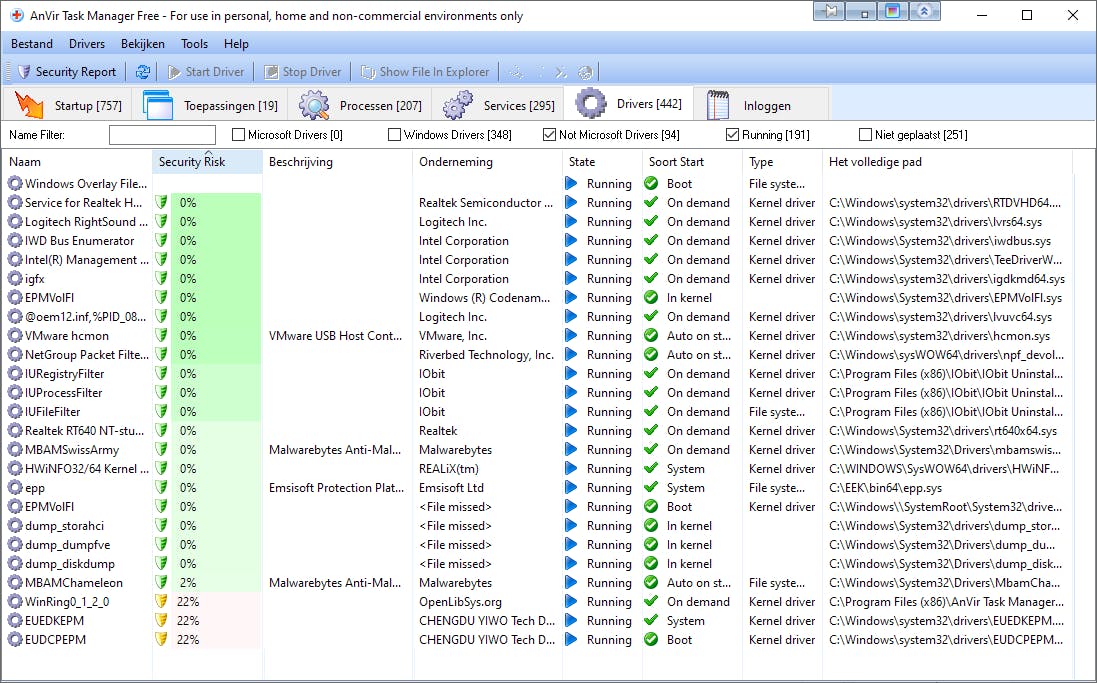Click the yellow shield icon for WinRing0_1_2_0
1097x683 pixels.
pyautogui.click(x=161, y=602)
